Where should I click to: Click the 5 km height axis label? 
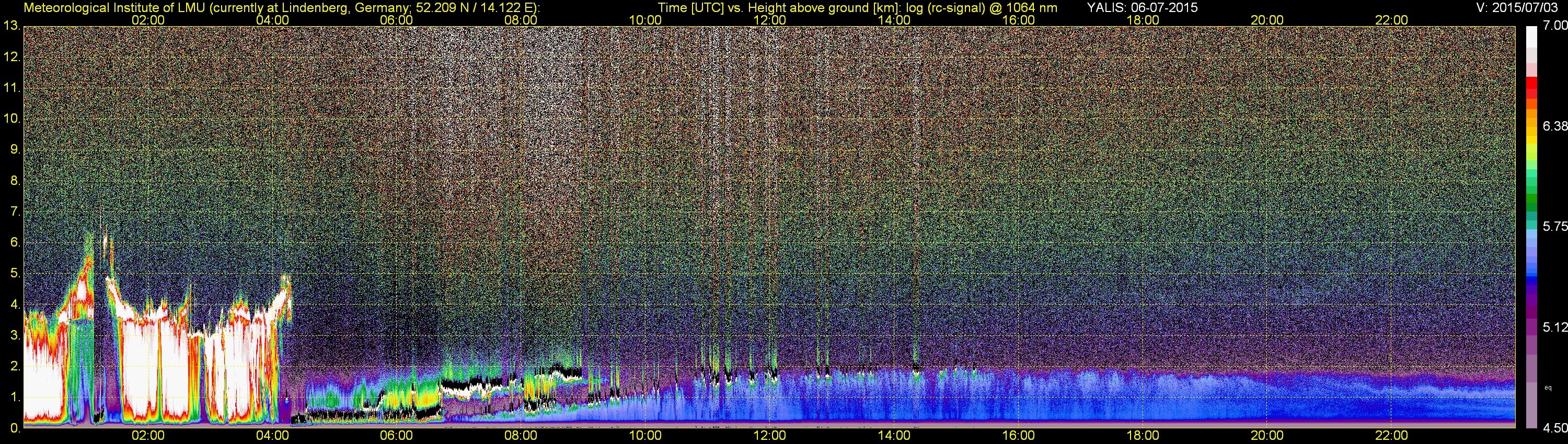tap(15, 274)
